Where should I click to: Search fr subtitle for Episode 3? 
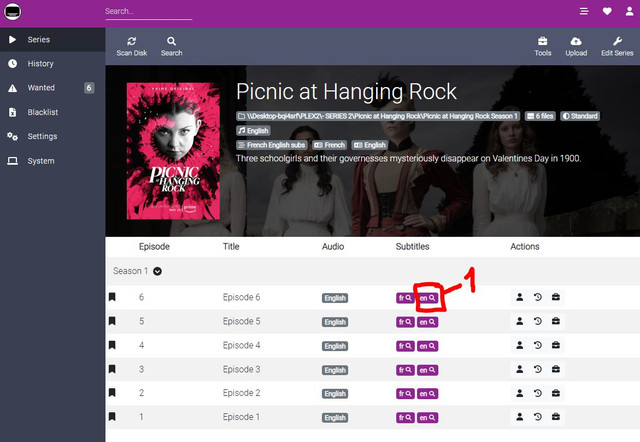(405, 370)
